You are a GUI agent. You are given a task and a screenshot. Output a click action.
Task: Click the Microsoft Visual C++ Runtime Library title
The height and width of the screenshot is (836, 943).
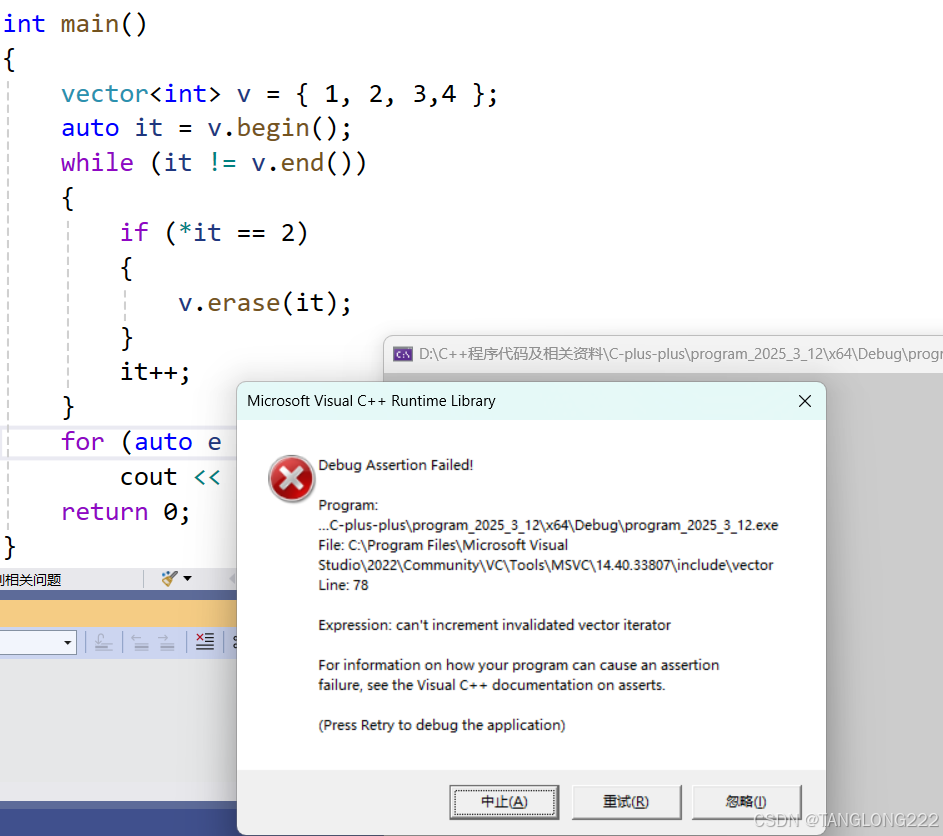[x=371, y=401]
